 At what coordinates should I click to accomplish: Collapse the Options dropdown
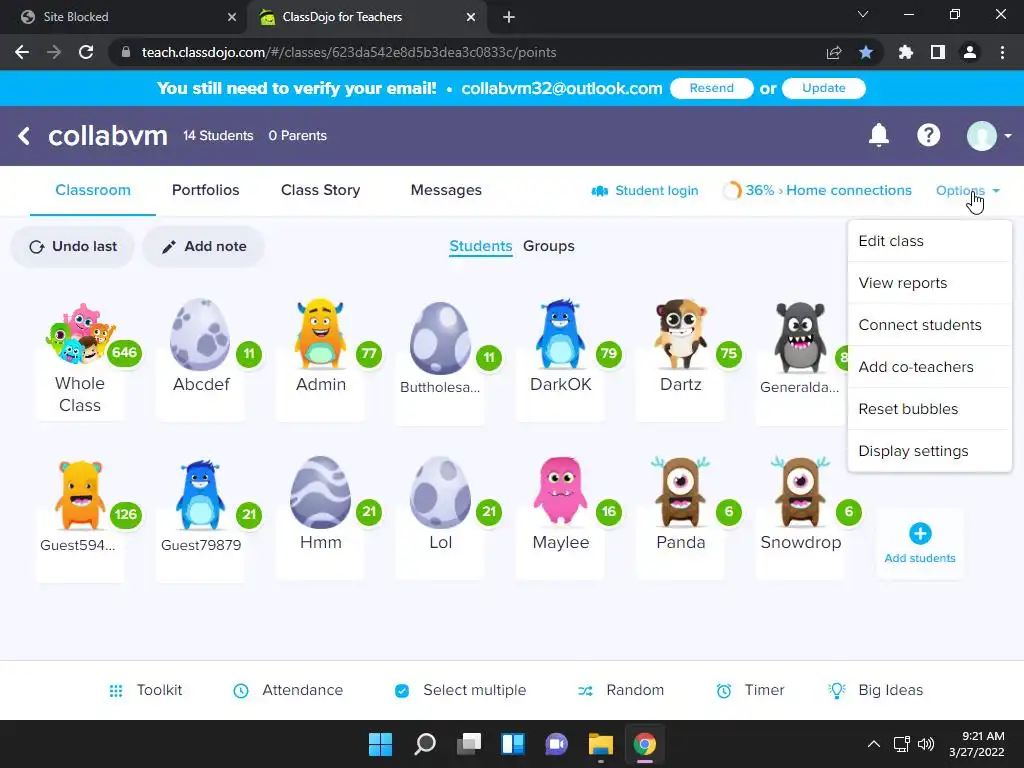click(968, 191)
